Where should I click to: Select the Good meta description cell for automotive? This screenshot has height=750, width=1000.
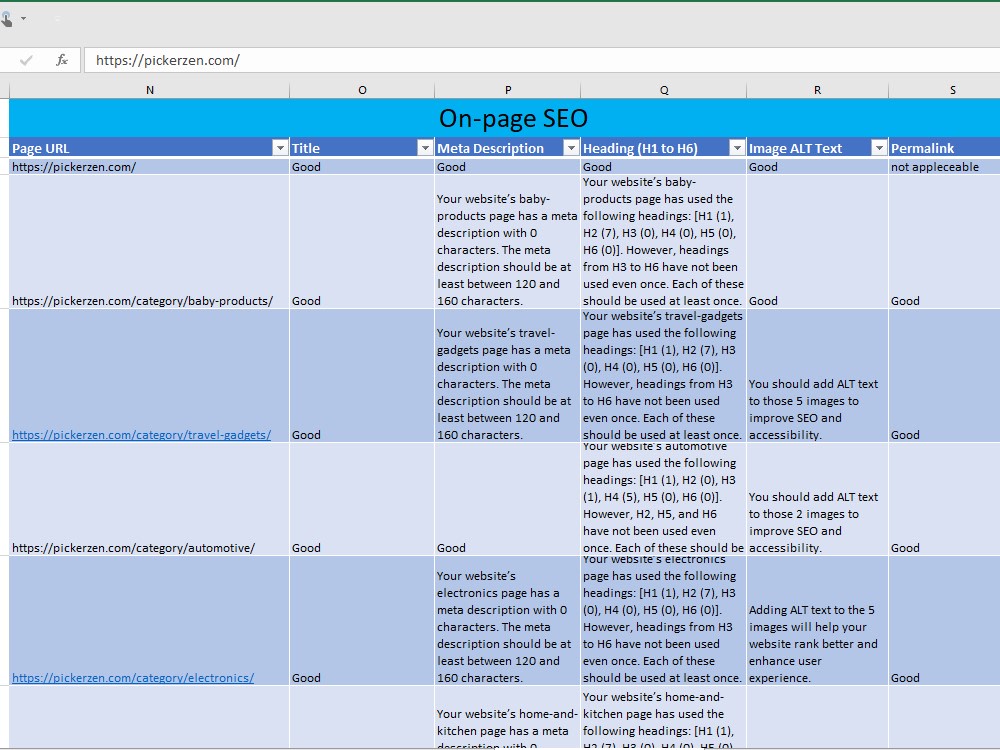pyautogui.click(x=508, y=499)
